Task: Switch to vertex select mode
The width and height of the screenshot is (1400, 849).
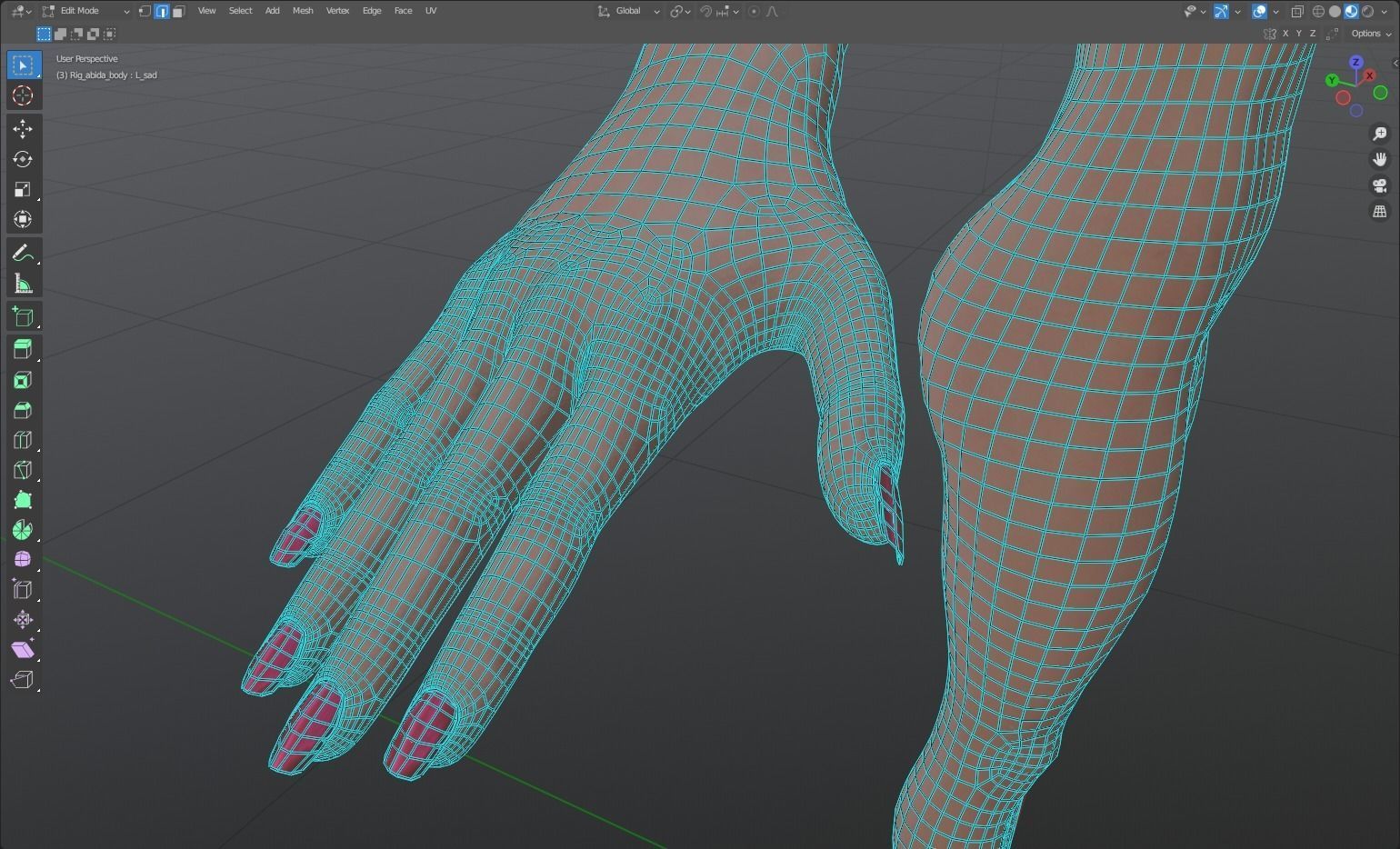Action: pos(145,11)
